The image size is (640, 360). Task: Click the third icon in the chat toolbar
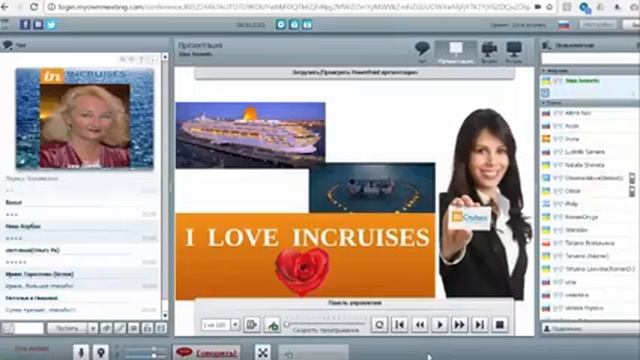(x=133, y=328)
